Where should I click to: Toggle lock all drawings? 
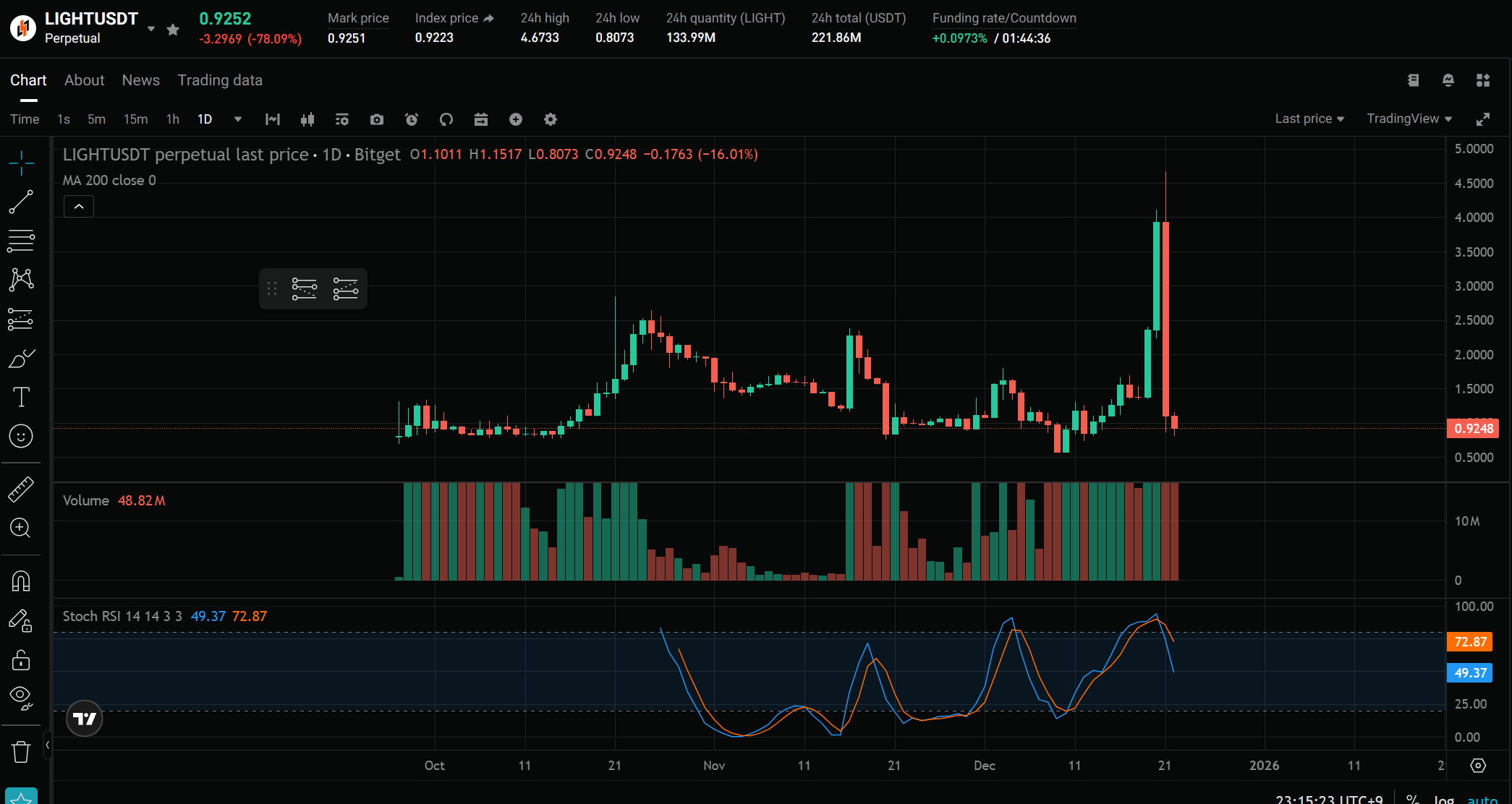(x=21, y=660)
